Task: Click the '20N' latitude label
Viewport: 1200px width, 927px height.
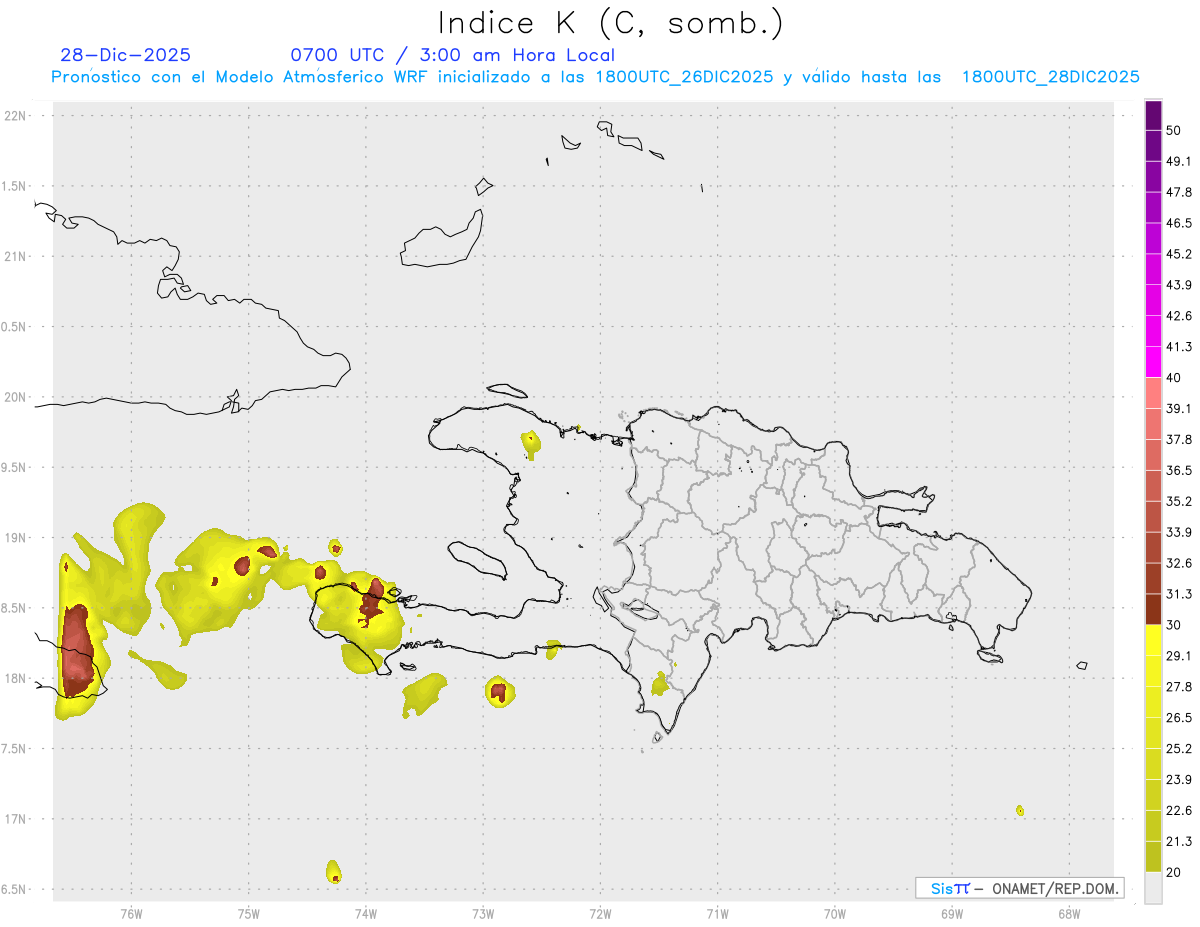Action: [16, 397]
